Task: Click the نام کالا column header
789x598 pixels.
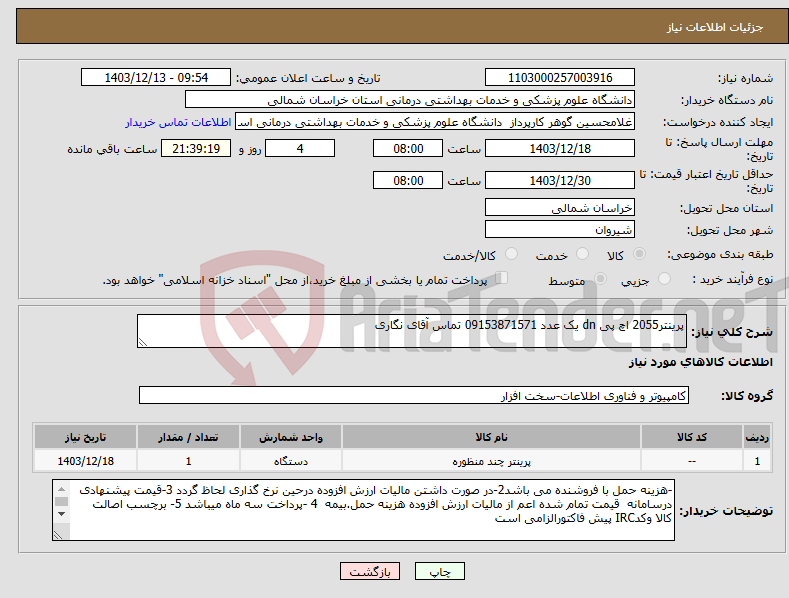Action: coord(491,437)
